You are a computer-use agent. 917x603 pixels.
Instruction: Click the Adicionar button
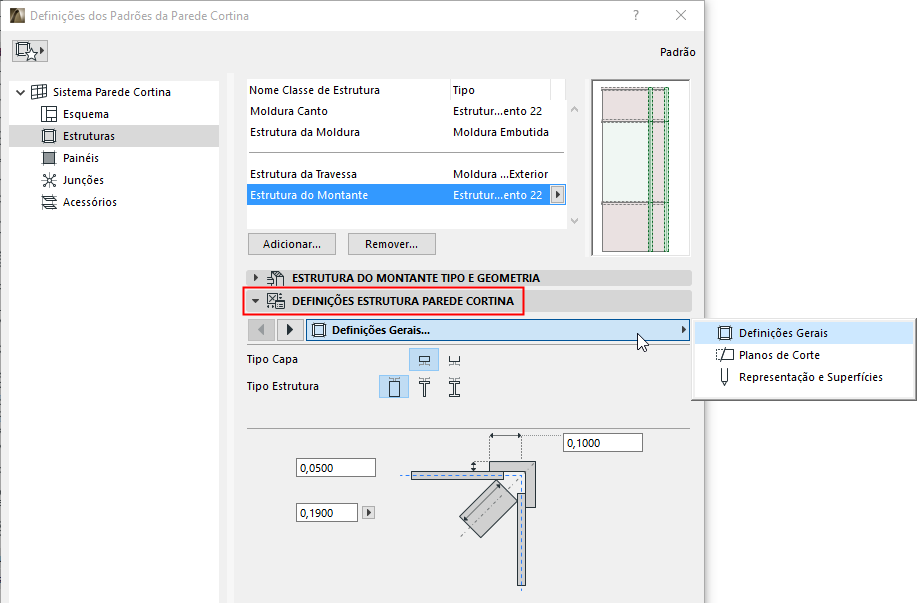coord(291,243)
